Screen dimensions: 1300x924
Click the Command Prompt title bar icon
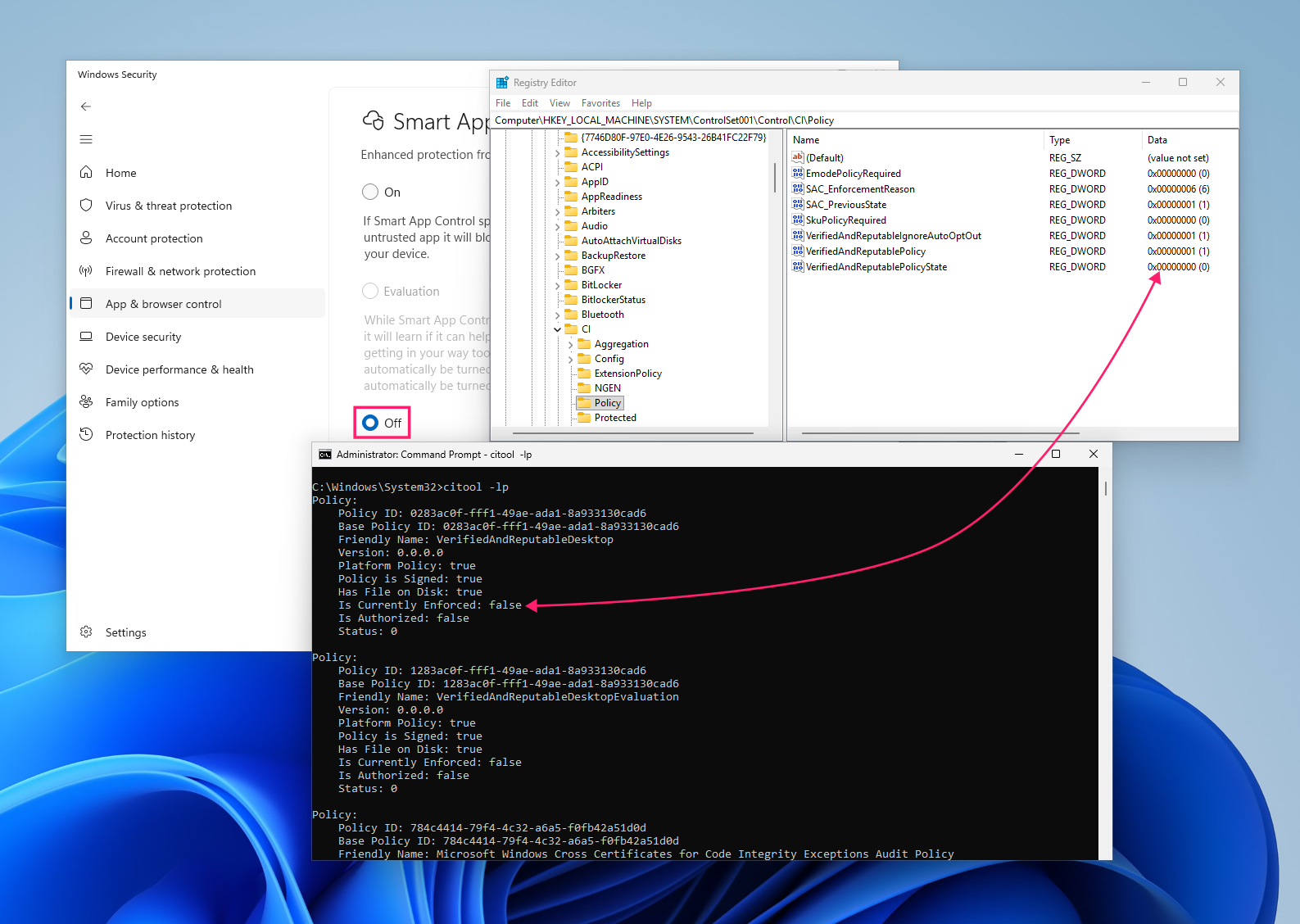[325, 455]
